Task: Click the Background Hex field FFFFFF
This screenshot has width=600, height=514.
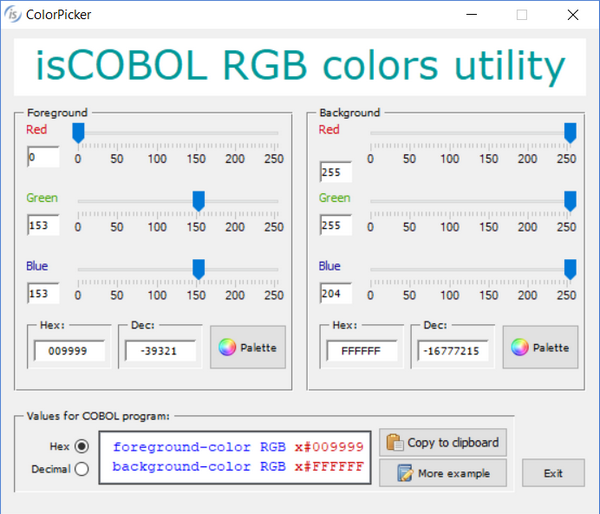Action: click(x=362, y=351)
